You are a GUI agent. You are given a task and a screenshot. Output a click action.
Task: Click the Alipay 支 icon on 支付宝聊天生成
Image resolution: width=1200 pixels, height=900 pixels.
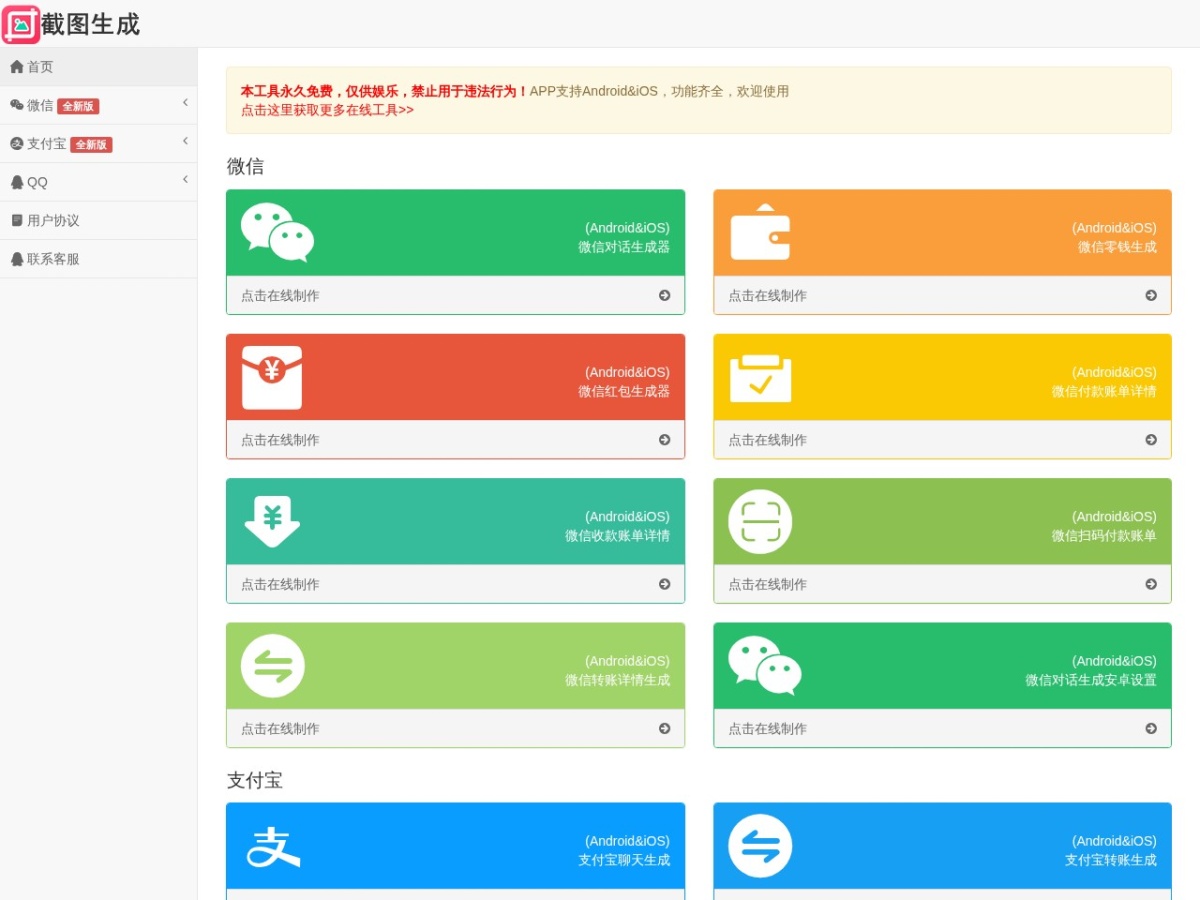coord(273,846)
